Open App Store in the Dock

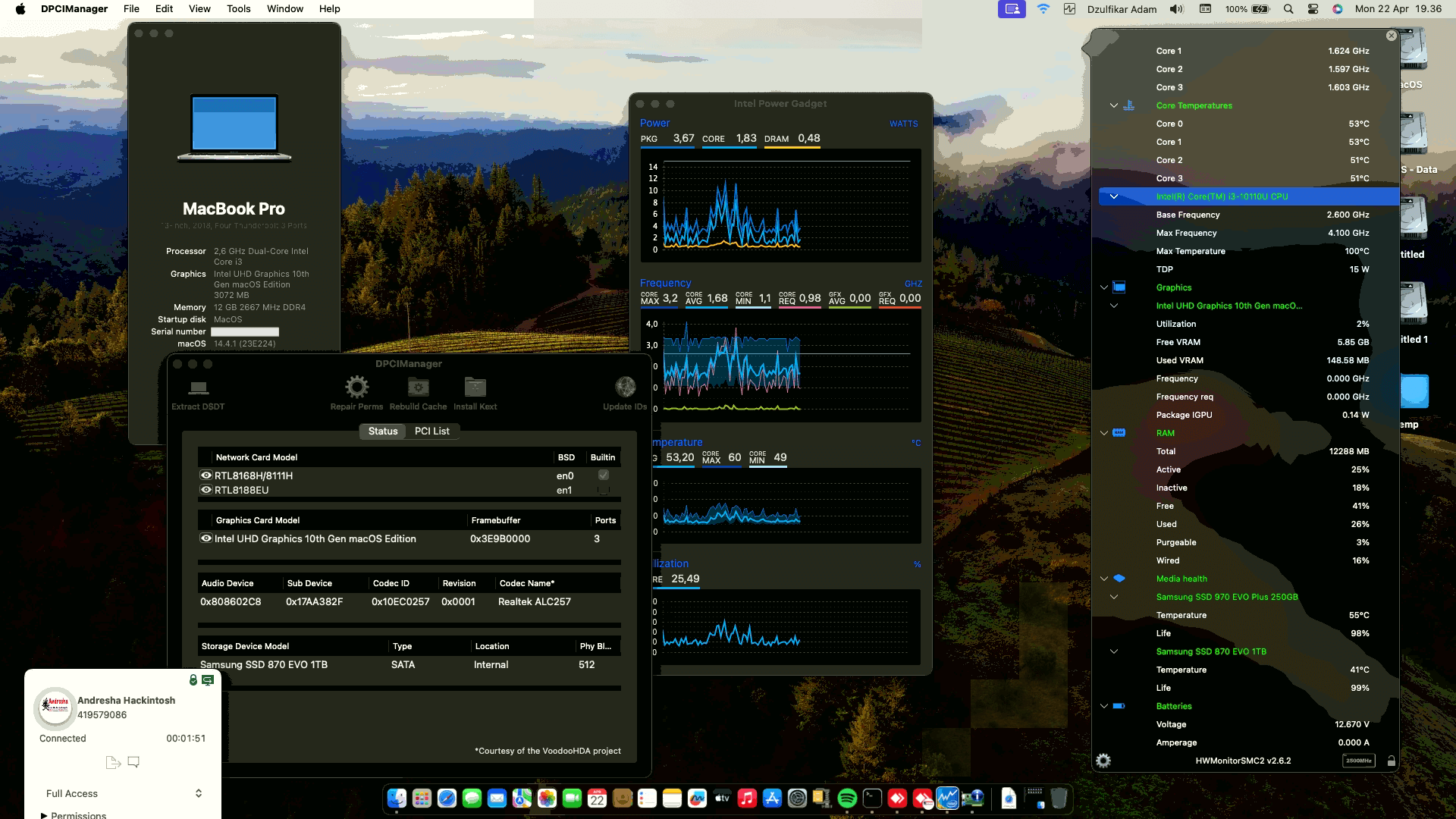[772, 798]
